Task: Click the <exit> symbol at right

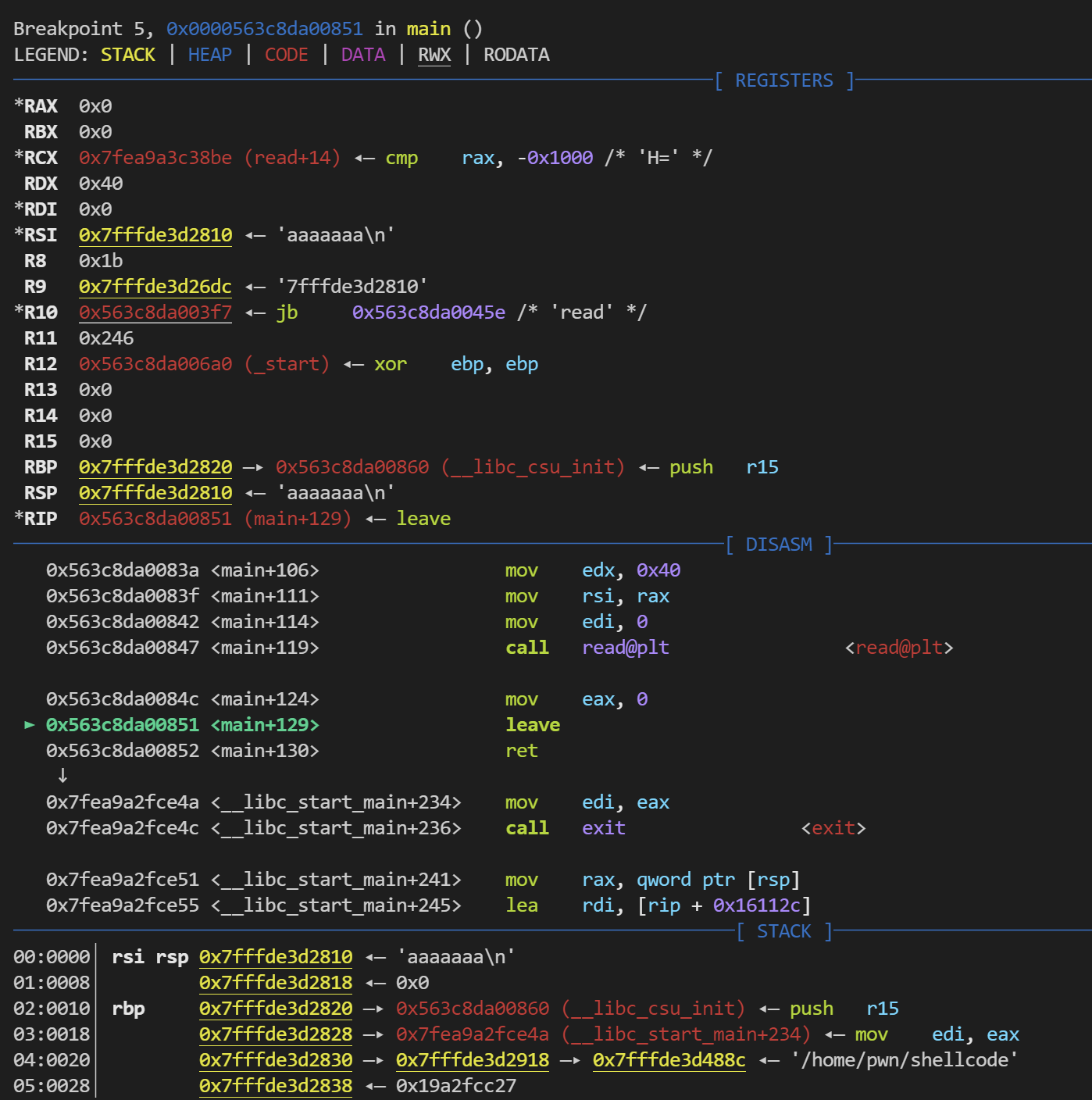Action: point(833,828)
